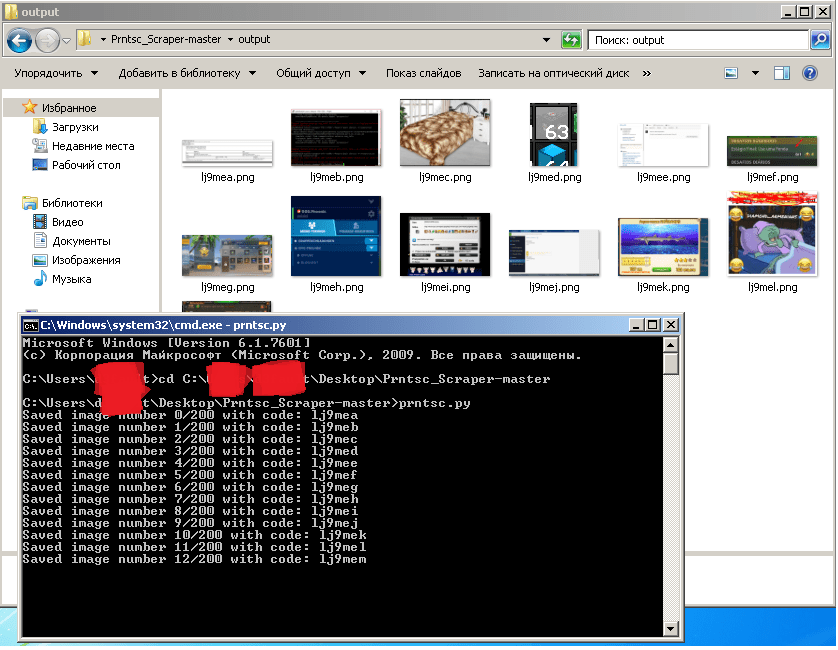Image resolution: width=838 pixels, height=650 pixels.
Task: Toggle the preview pane button
Action: (782, 73)
